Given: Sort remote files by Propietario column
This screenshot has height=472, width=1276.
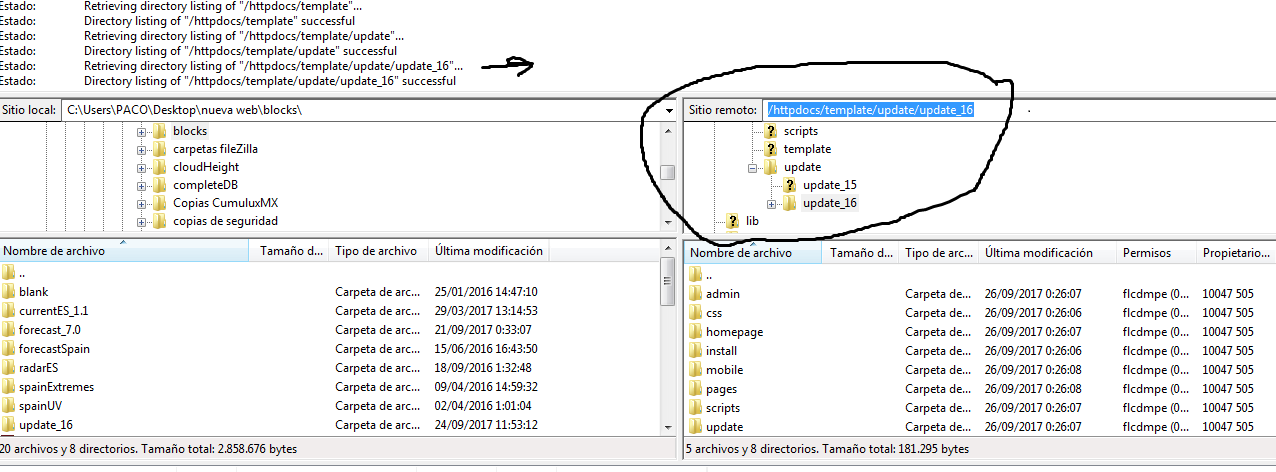Looking at the screenshot, I should [x=1236, y=253].
